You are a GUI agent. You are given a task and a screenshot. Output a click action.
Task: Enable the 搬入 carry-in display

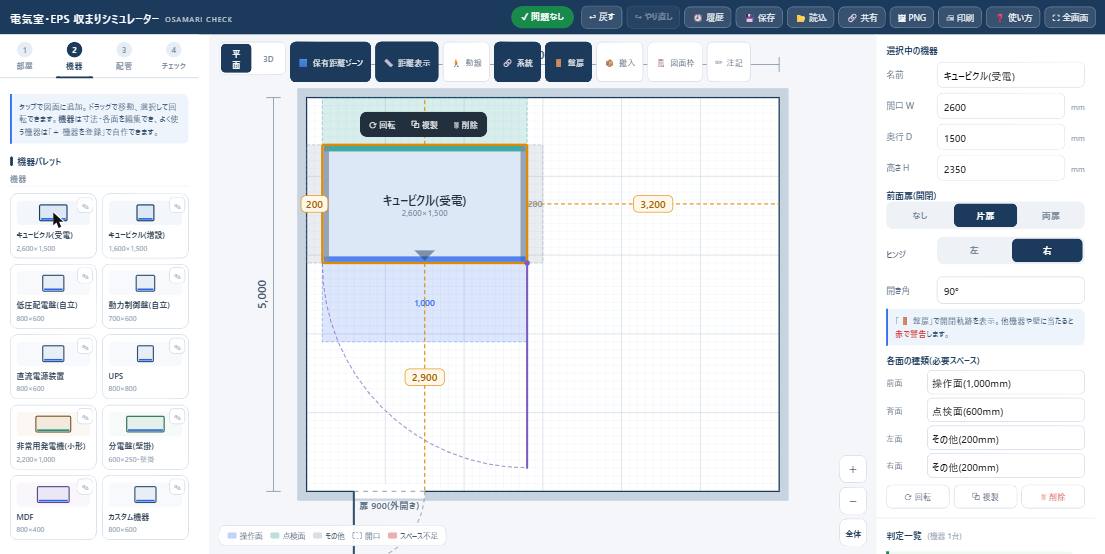pyautogui.click(x=619, y=62)
